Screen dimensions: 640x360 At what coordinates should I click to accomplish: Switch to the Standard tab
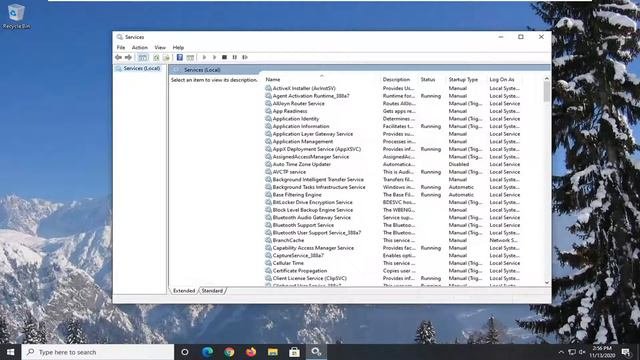coord(212,291)
